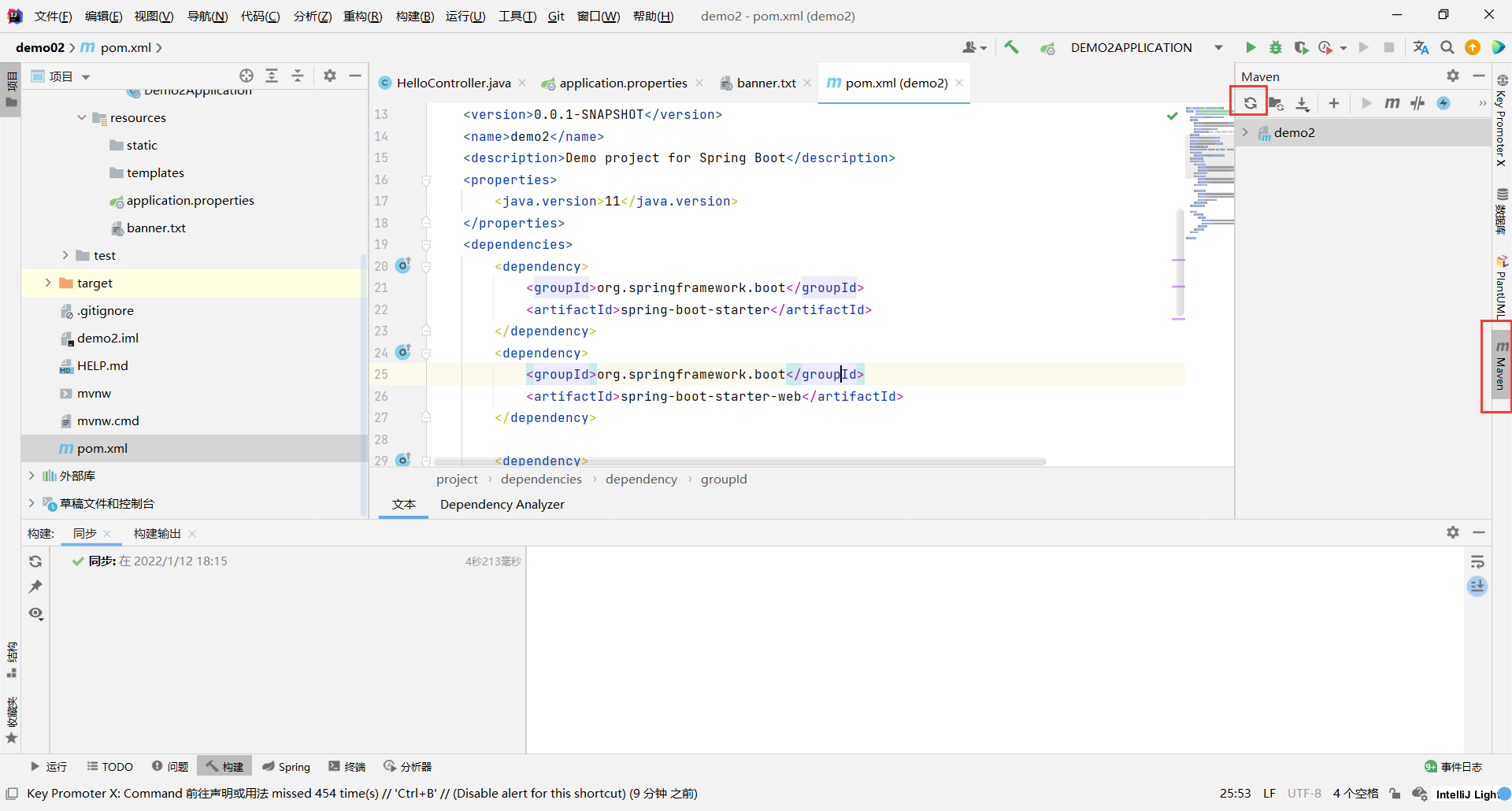This screenshot has width=1512, height=811.
Task: Click Maven side stripe button
Action: coord(1500,365)
